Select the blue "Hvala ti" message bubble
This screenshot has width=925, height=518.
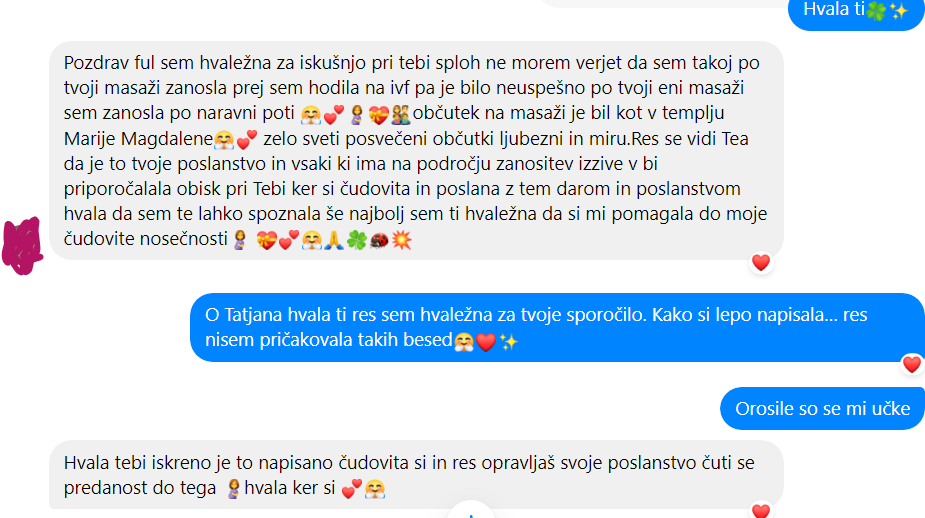857,10
